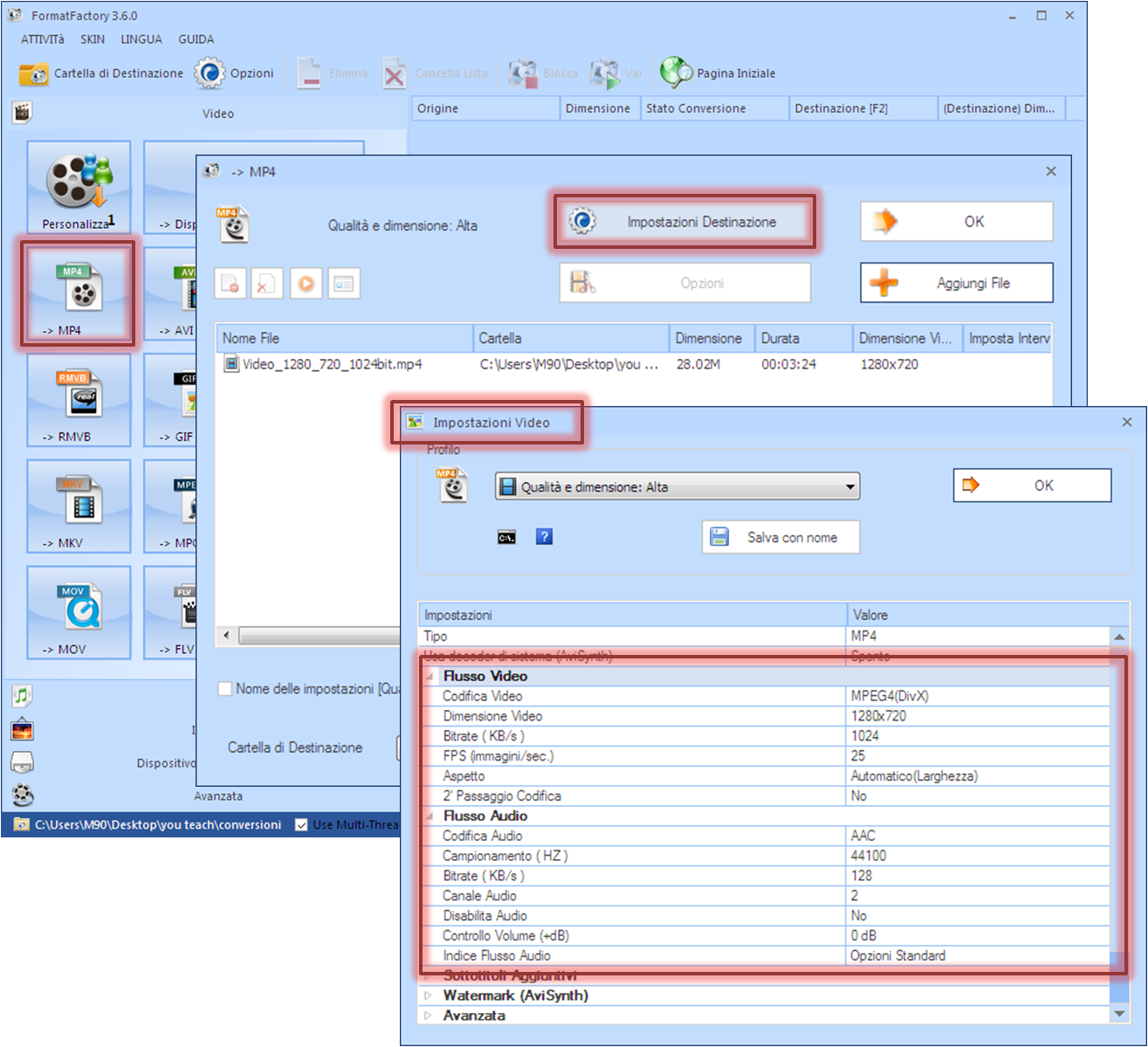Screen dimensions: 1148x1047
Task: Open the disc drive category icon
Action: (x=23, y=762)
